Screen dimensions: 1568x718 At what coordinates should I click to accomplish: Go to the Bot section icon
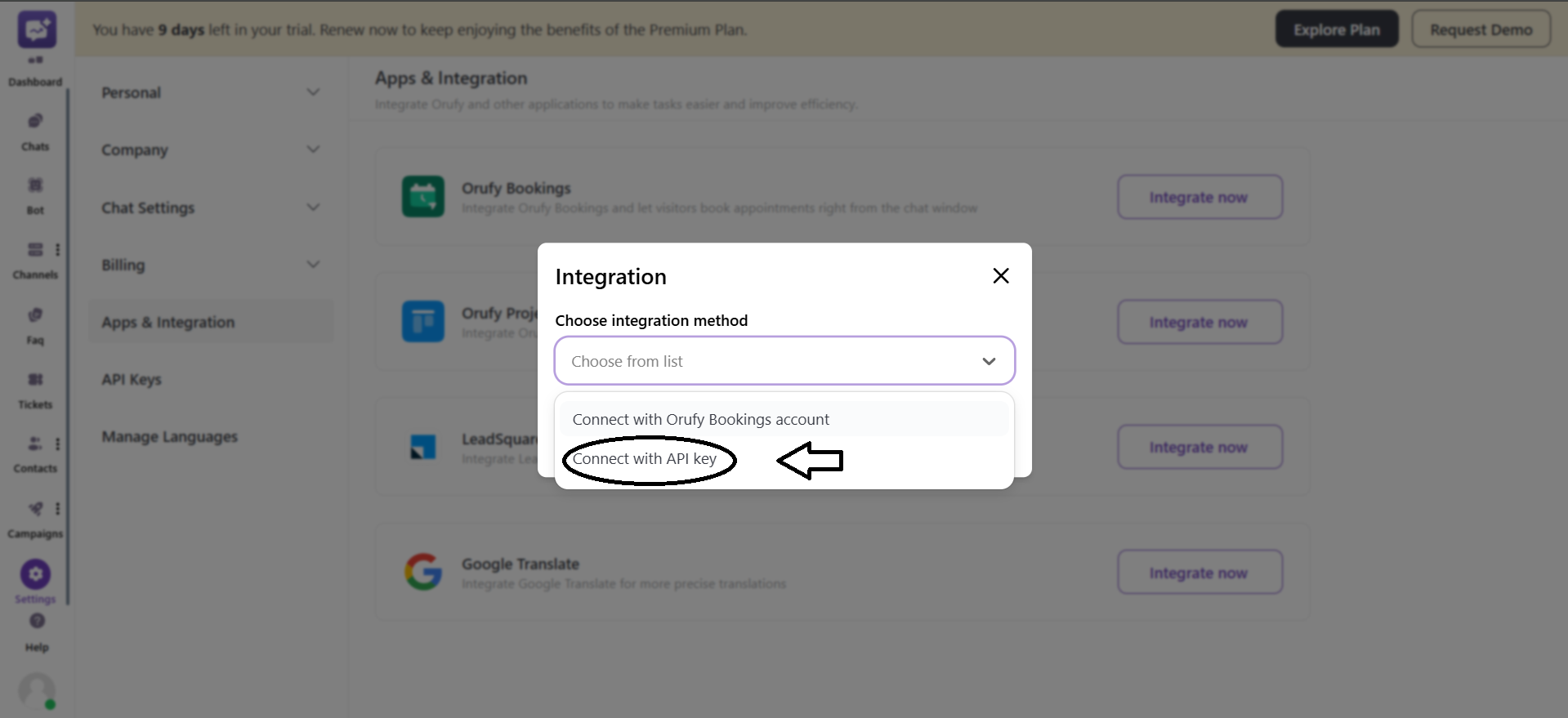click(35, 185)
